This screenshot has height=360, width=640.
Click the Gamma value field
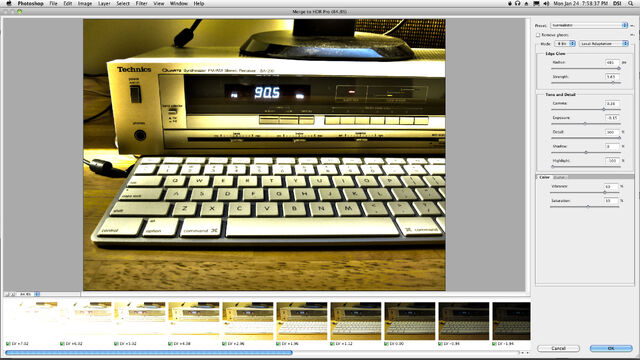point(612,104)
